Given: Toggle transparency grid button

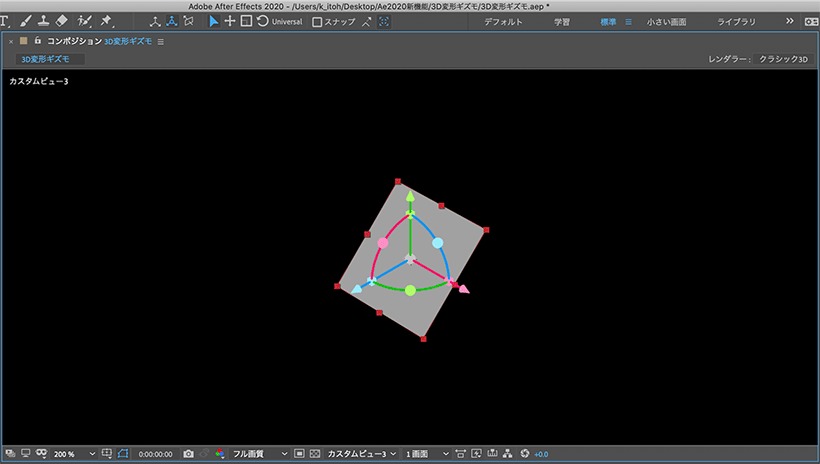Looking at the screenshot, I should point(315,454).
